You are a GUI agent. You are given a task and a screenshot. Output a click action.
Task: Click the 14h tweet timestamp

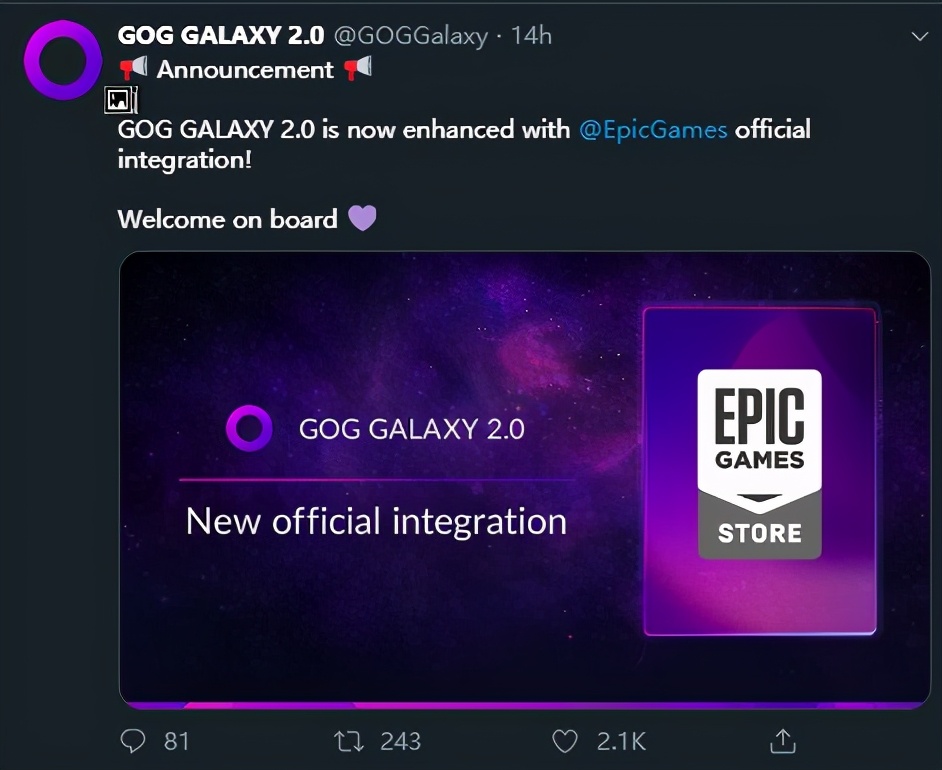pyautogui.click(x=531, y=36)
